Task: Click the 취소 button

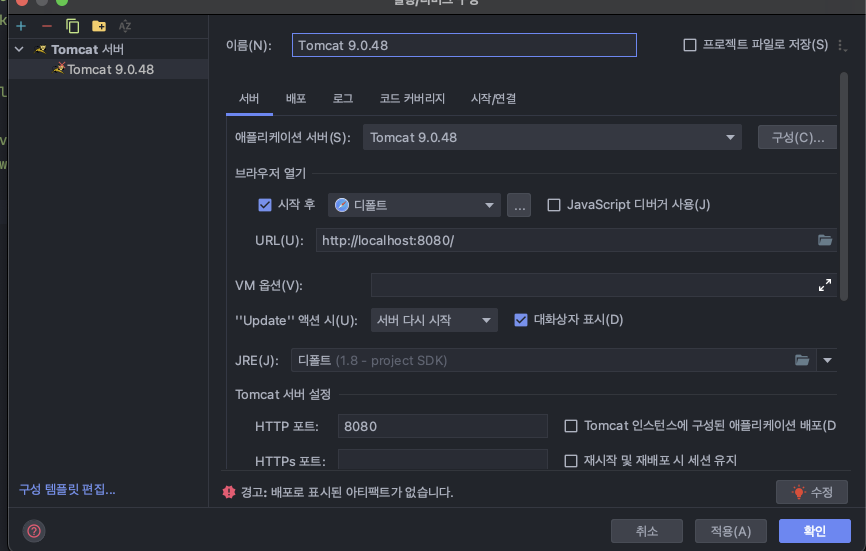Action: click(647, 531)
